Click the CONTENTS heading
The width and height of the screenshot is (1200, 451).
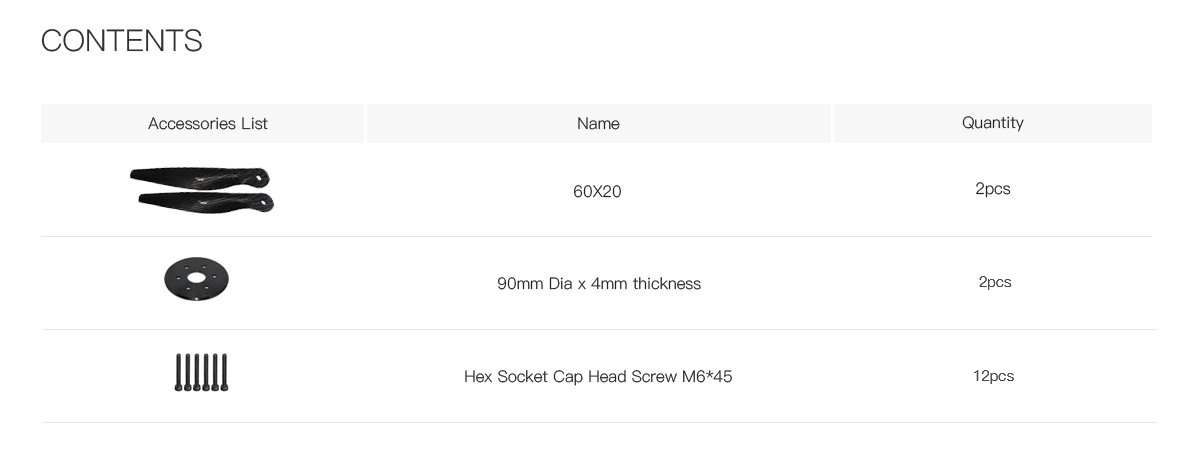tap(121, 41)
